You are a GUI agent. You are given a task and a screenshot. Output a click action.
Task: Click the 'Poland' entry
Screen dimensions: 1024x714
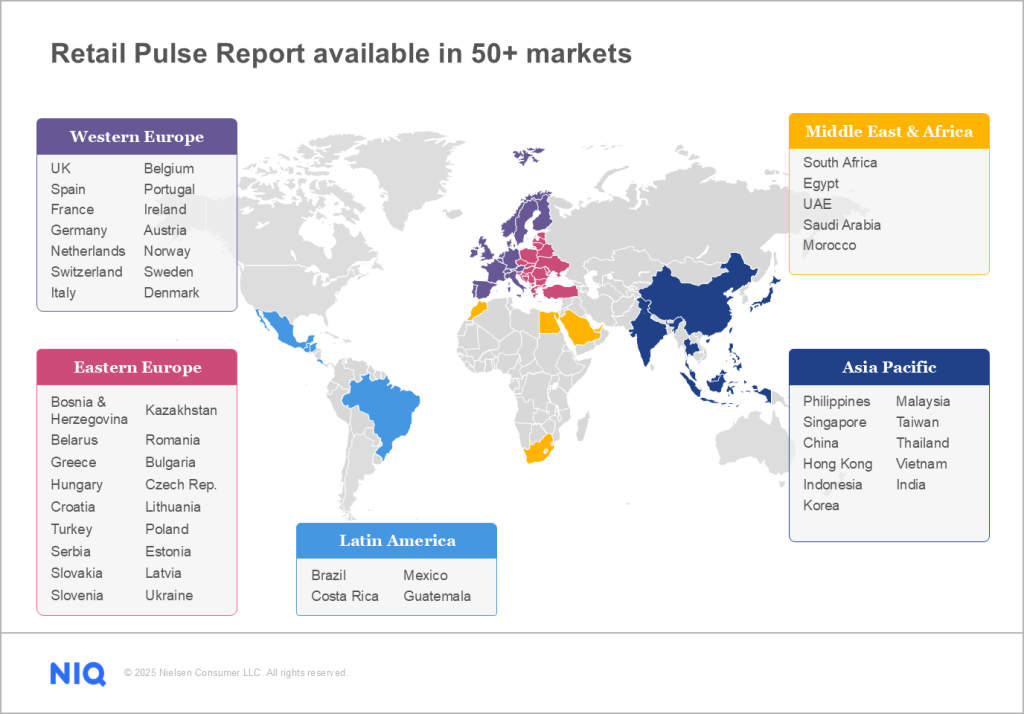pyautogui.click(x=167, y=529)
